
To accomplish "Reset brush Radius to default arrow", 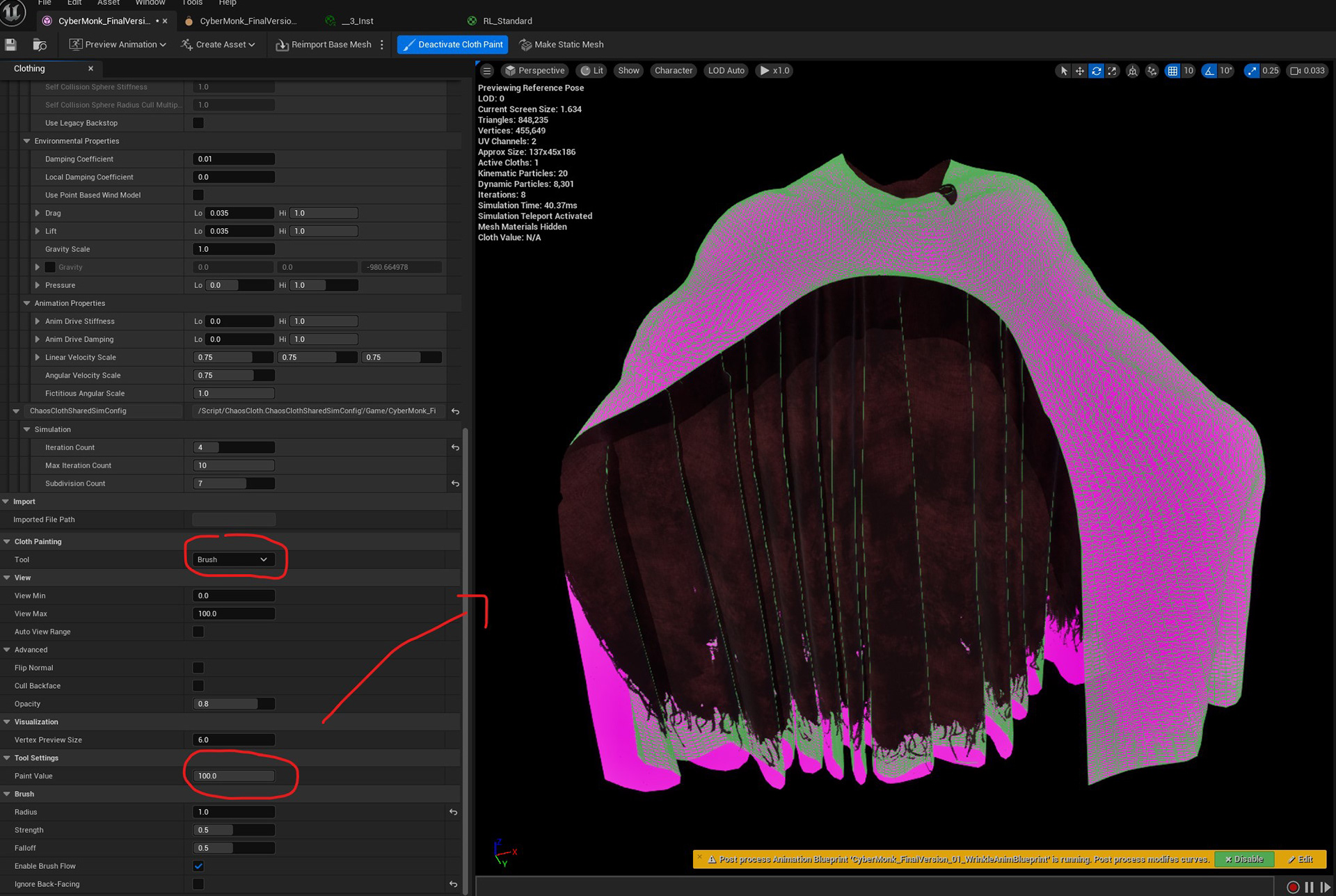I will tap(453, 812).
